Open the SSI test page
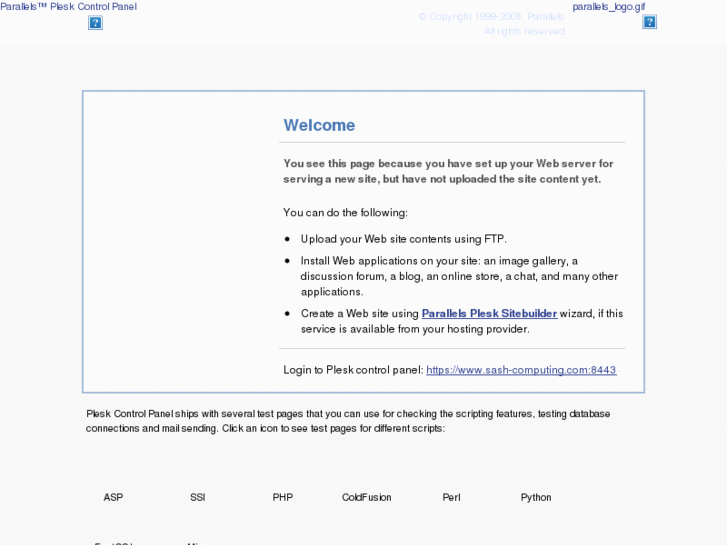The height and width of the screenshot is (545, 727). 198,497
